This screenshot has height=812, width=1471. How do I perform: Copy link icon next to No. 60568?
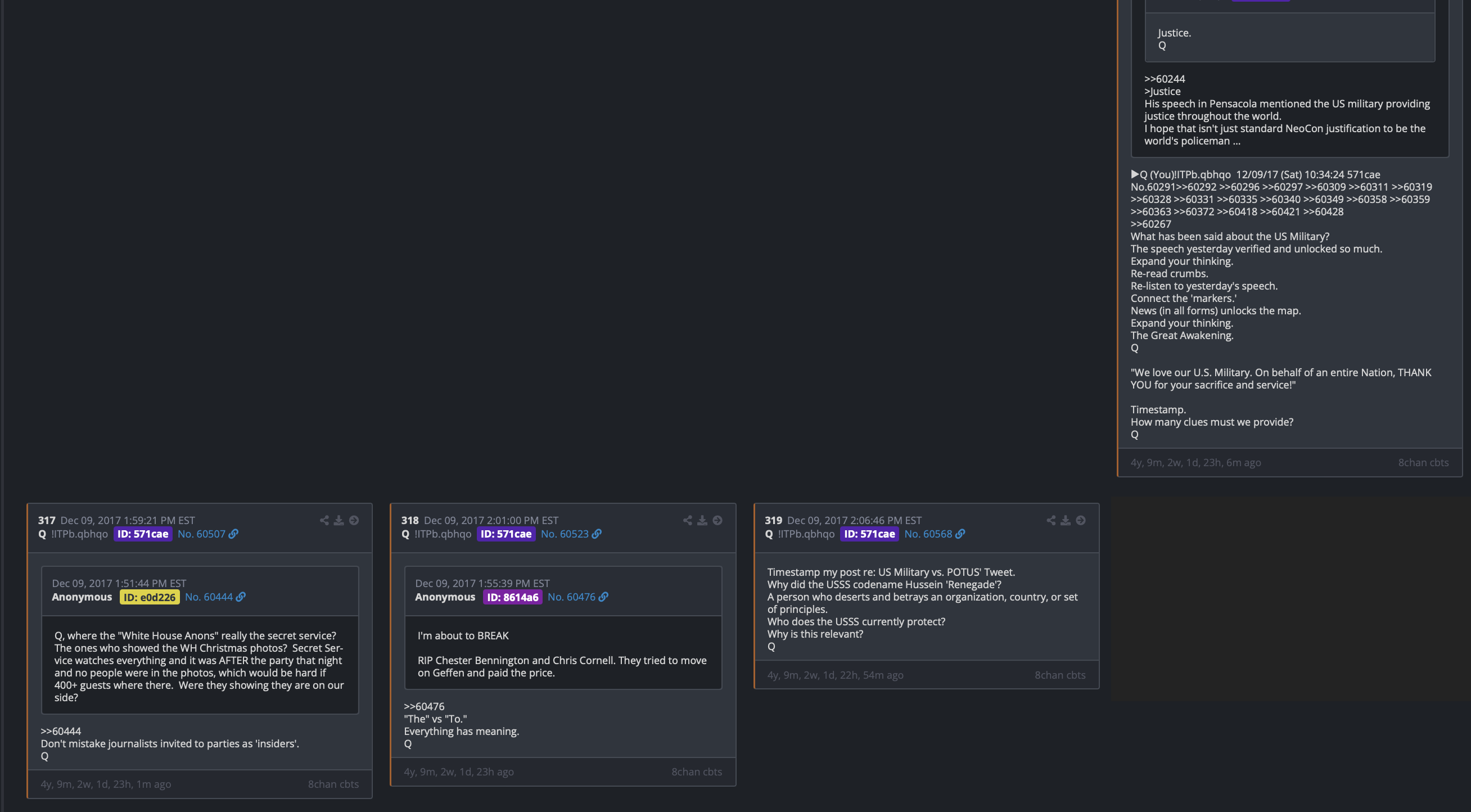click(x=960, y=534)
